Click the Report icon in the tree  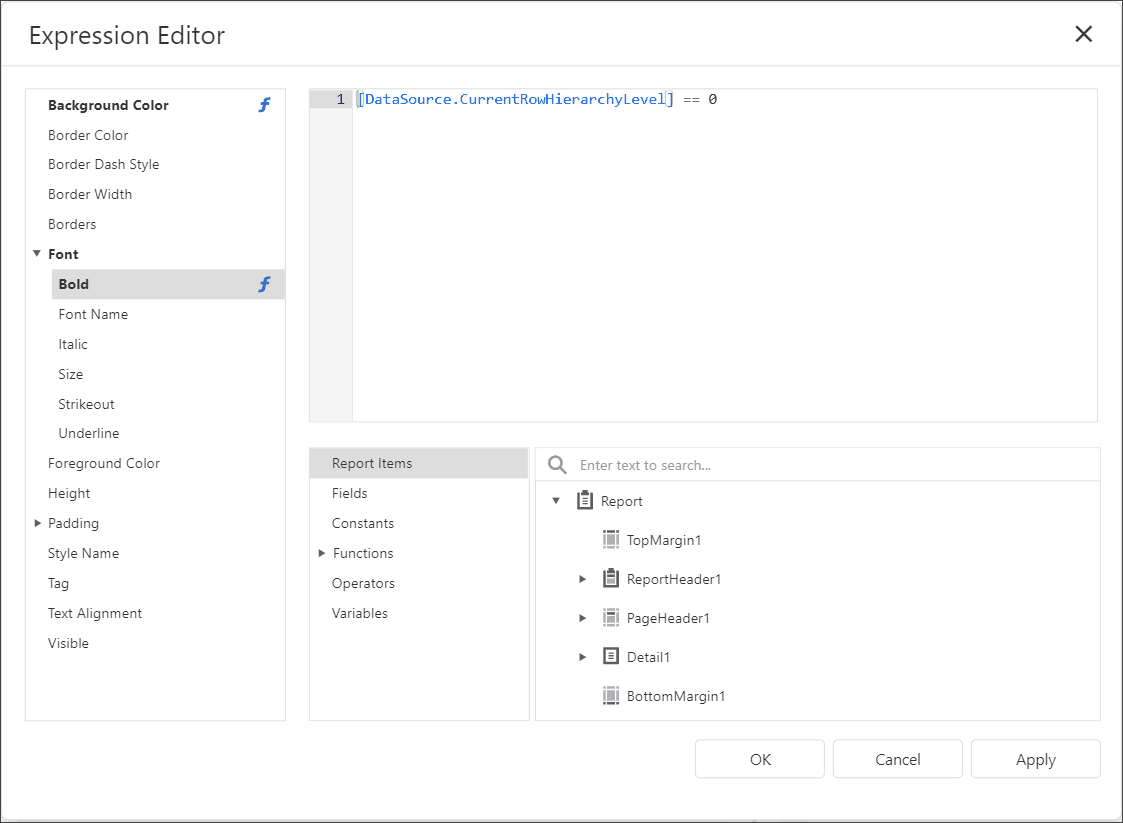click(585, 500)
